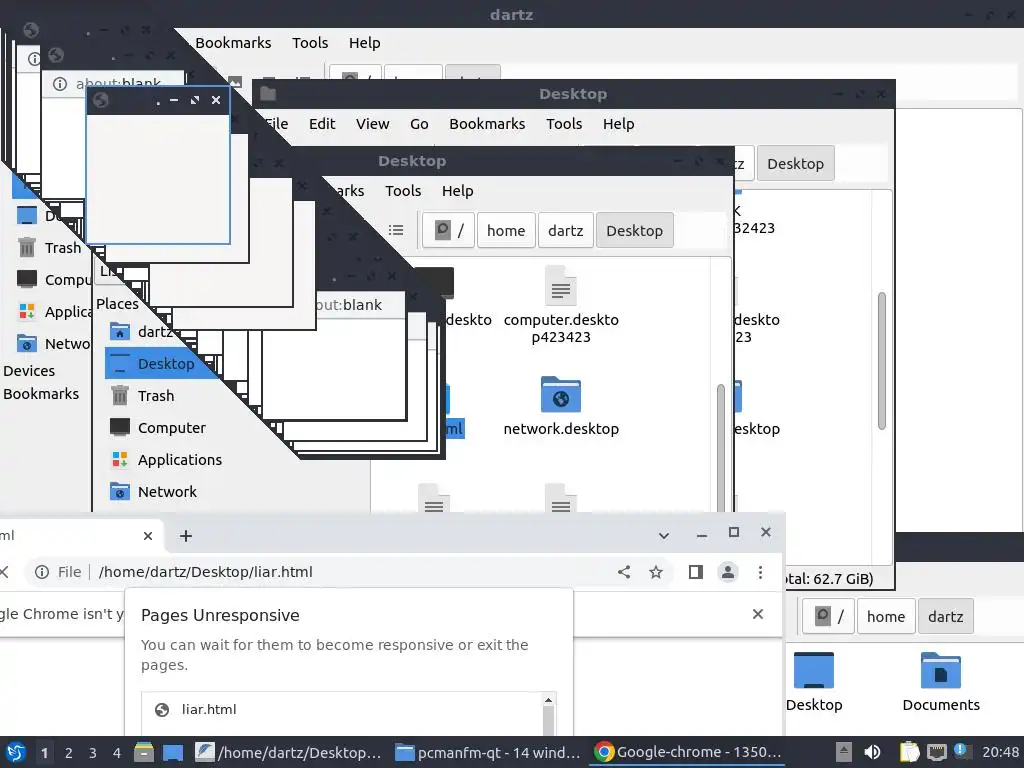
Task: Open Tools menu in back Desktop window
Action: [564, 123]
